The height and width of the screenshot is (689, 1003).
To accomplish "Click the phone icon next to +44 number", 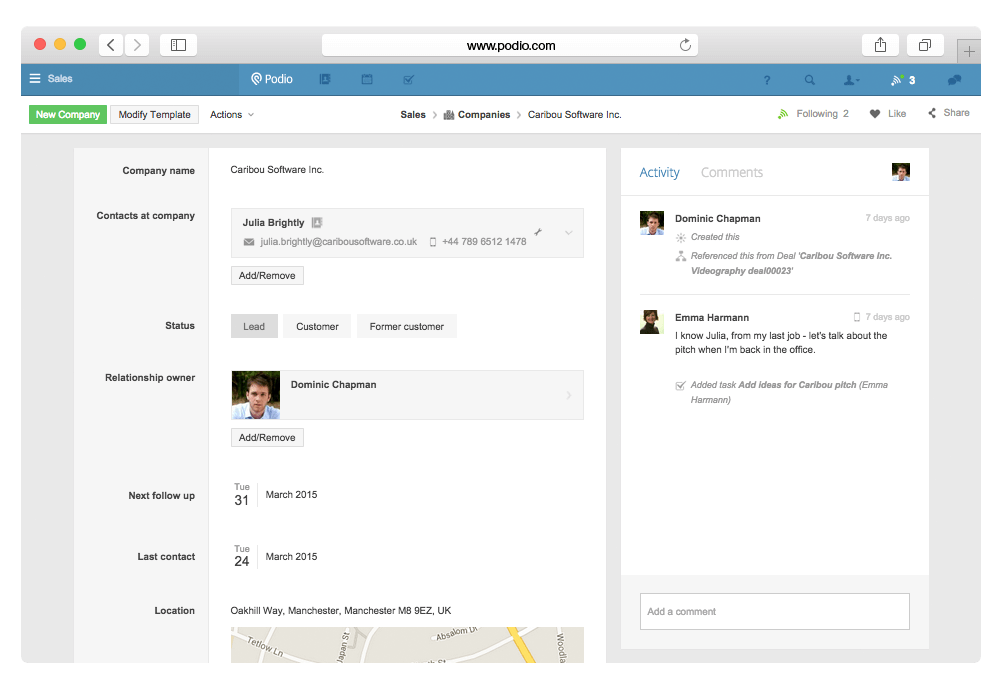I will click(x=432, y=242).
